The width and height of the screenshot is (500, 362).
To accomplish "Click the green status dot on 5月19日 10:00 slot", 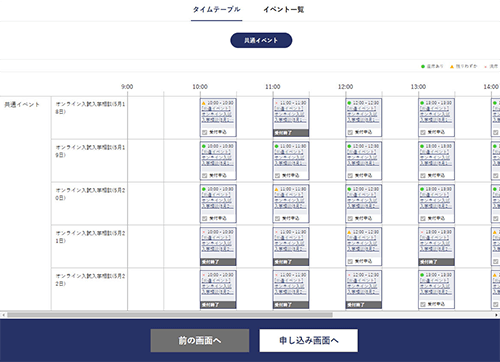I will [x=204, y=146].
